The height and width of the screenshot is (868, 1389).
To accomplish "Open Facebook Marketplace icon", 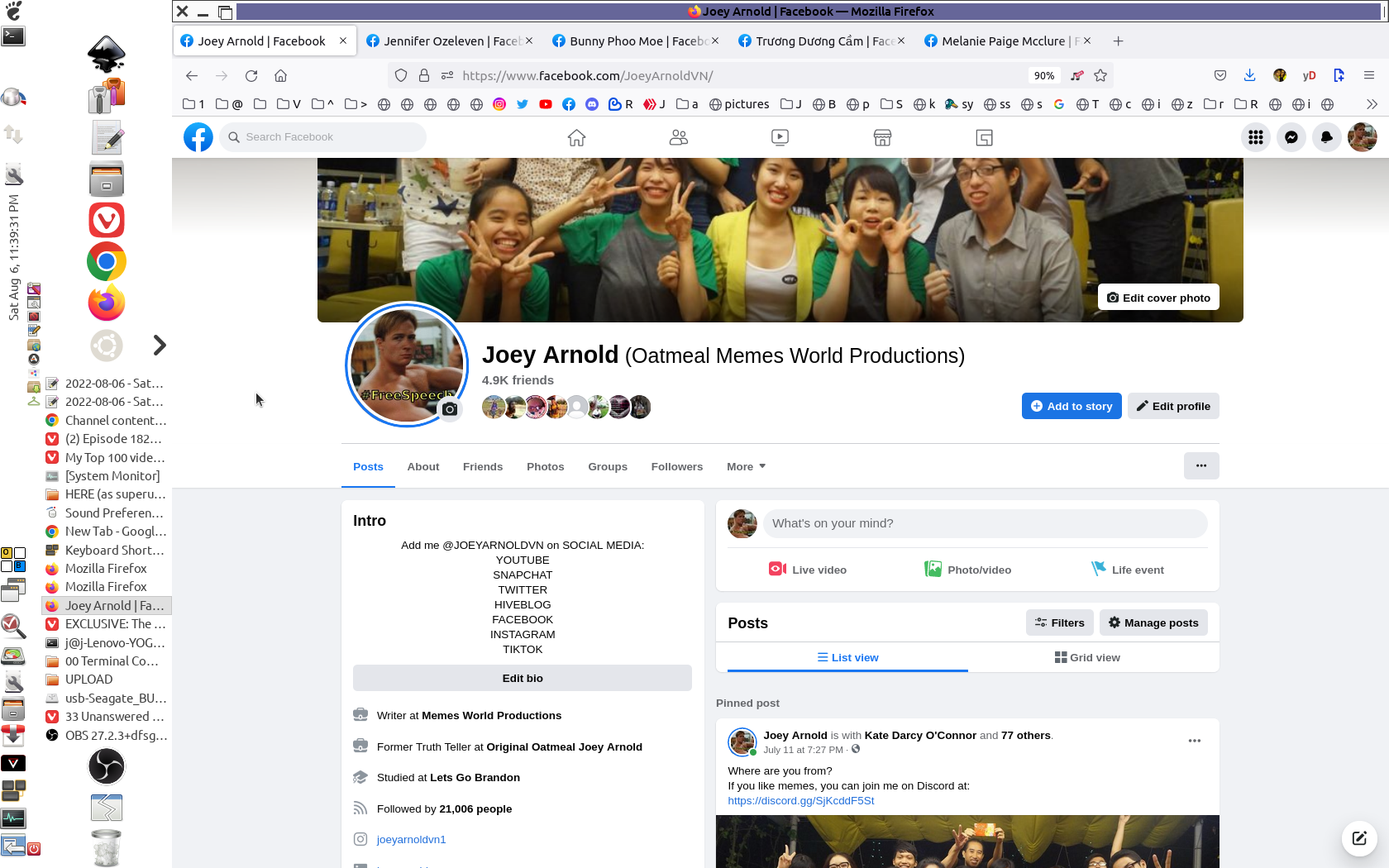I will coord(882,137).
